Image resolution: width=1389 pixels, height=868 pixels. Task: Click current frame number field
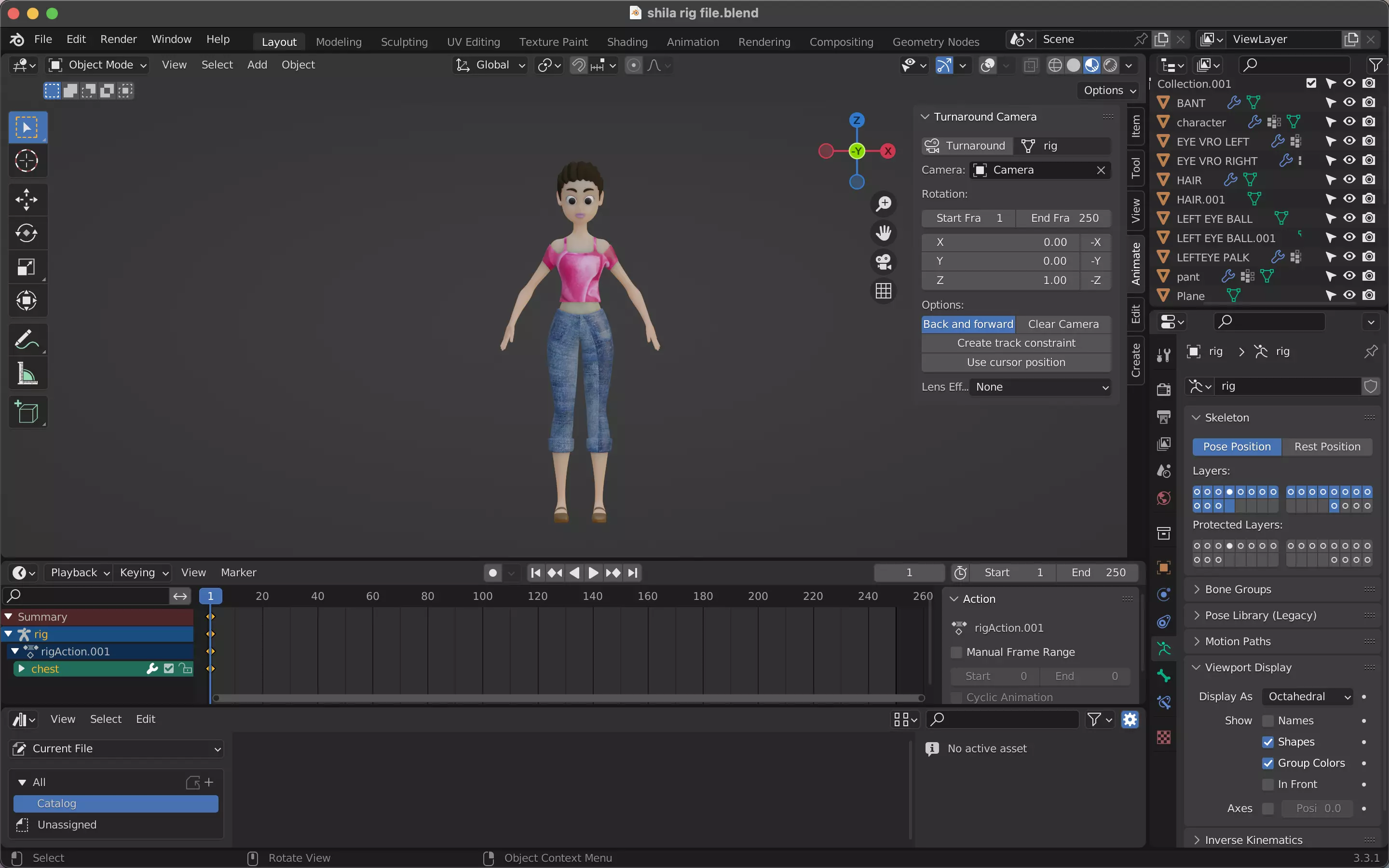point(909,572)
